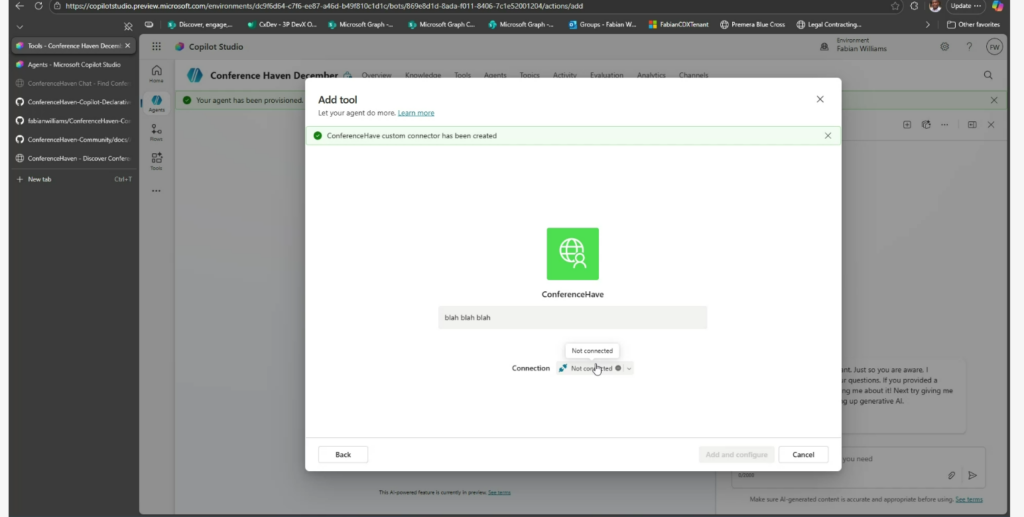Open the environment picker for Fabian Williams
This screenshot has height=517, width=1024.
coord(854,44)
